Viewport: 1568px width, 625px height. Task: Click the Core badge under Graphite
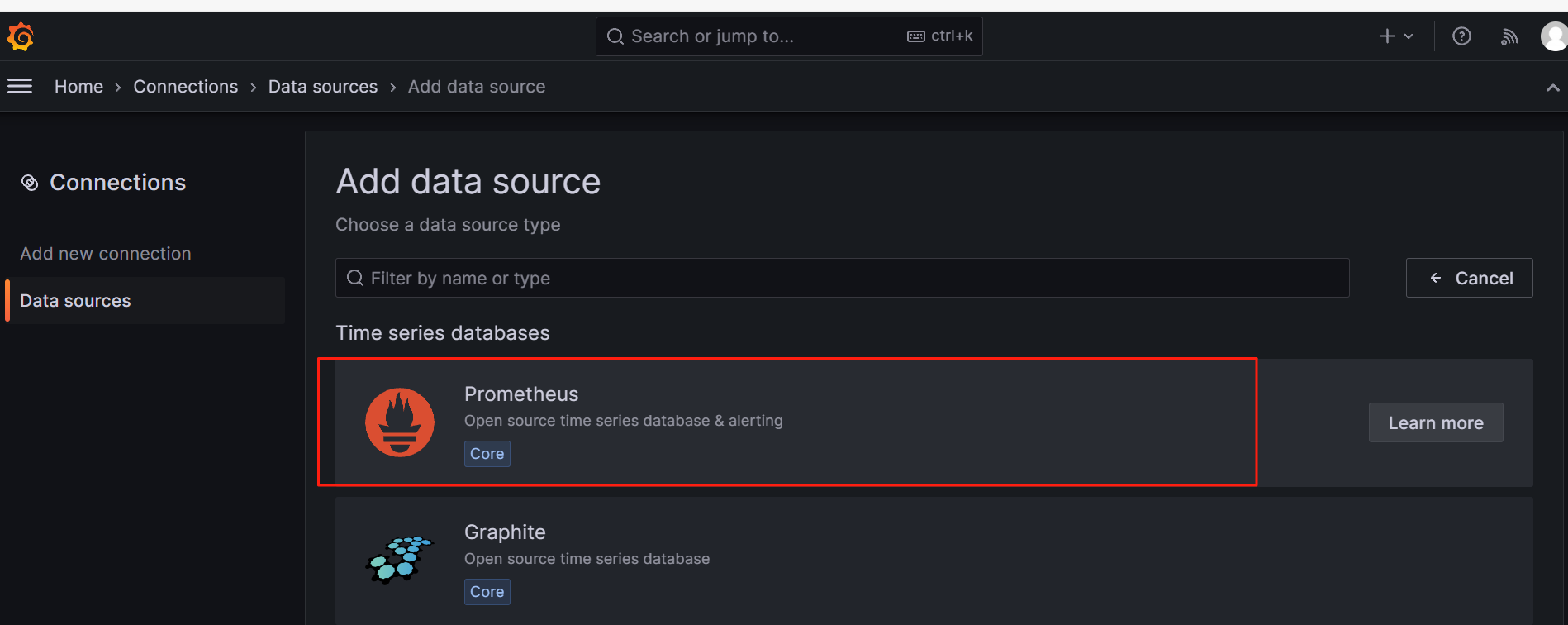click(x=487, y=592)
